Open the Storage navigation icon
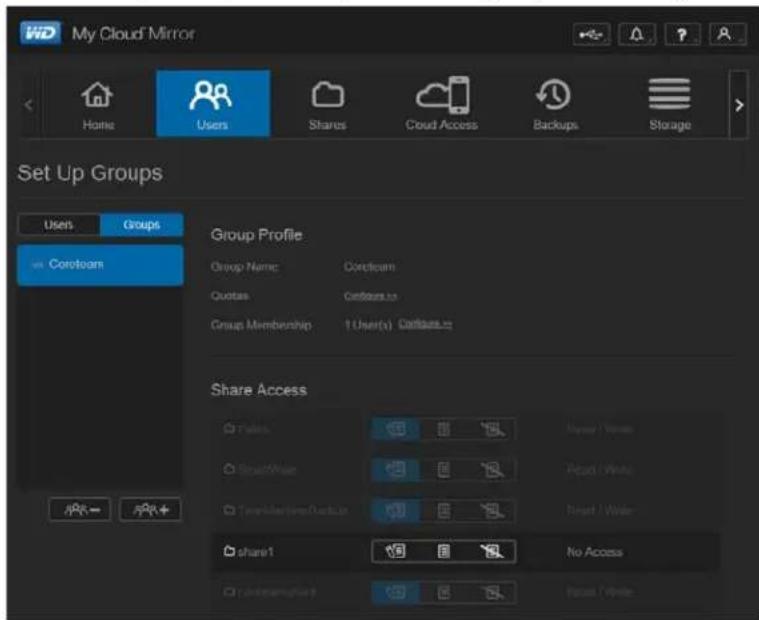The height and width of the screenshot is (620, 759). pyautogui.click(x=670, y=105)
